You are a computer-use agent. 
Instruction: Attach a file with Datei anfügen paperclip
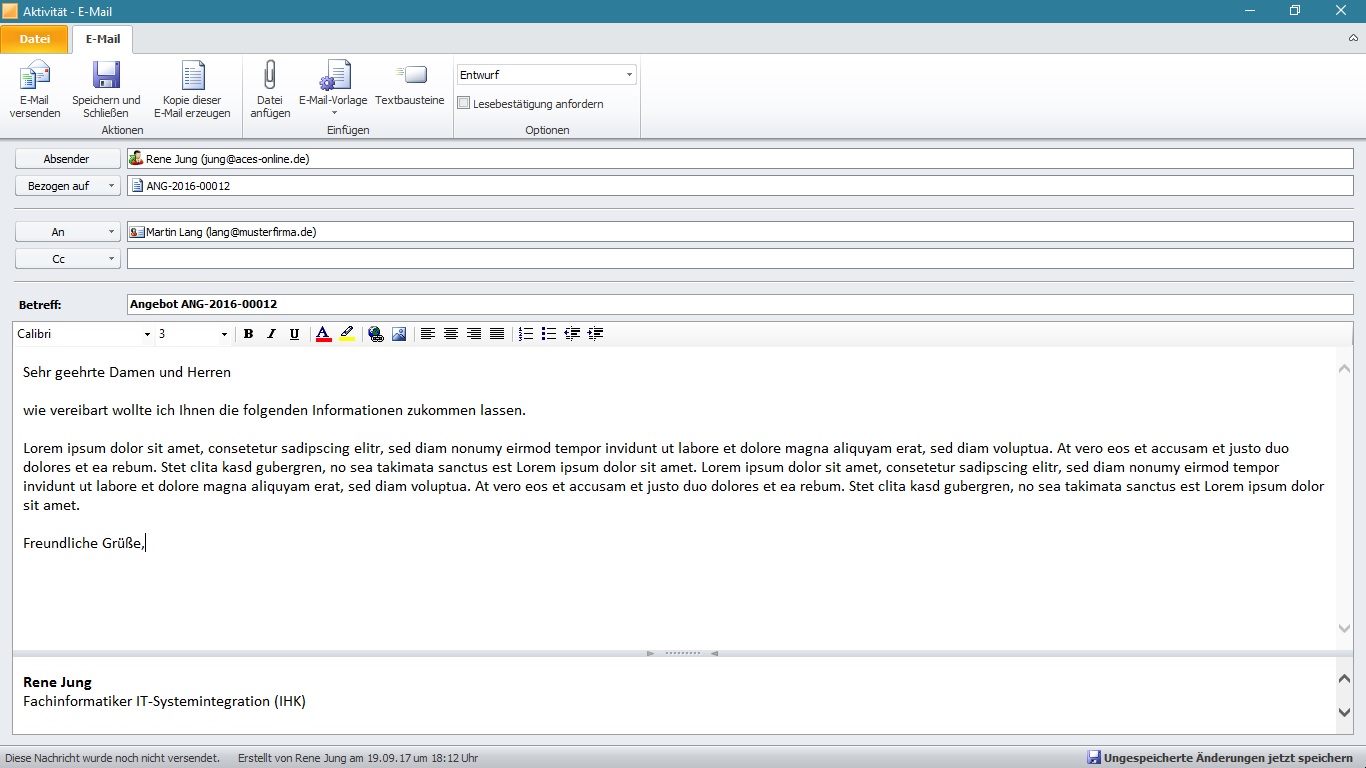coord(270,77)
